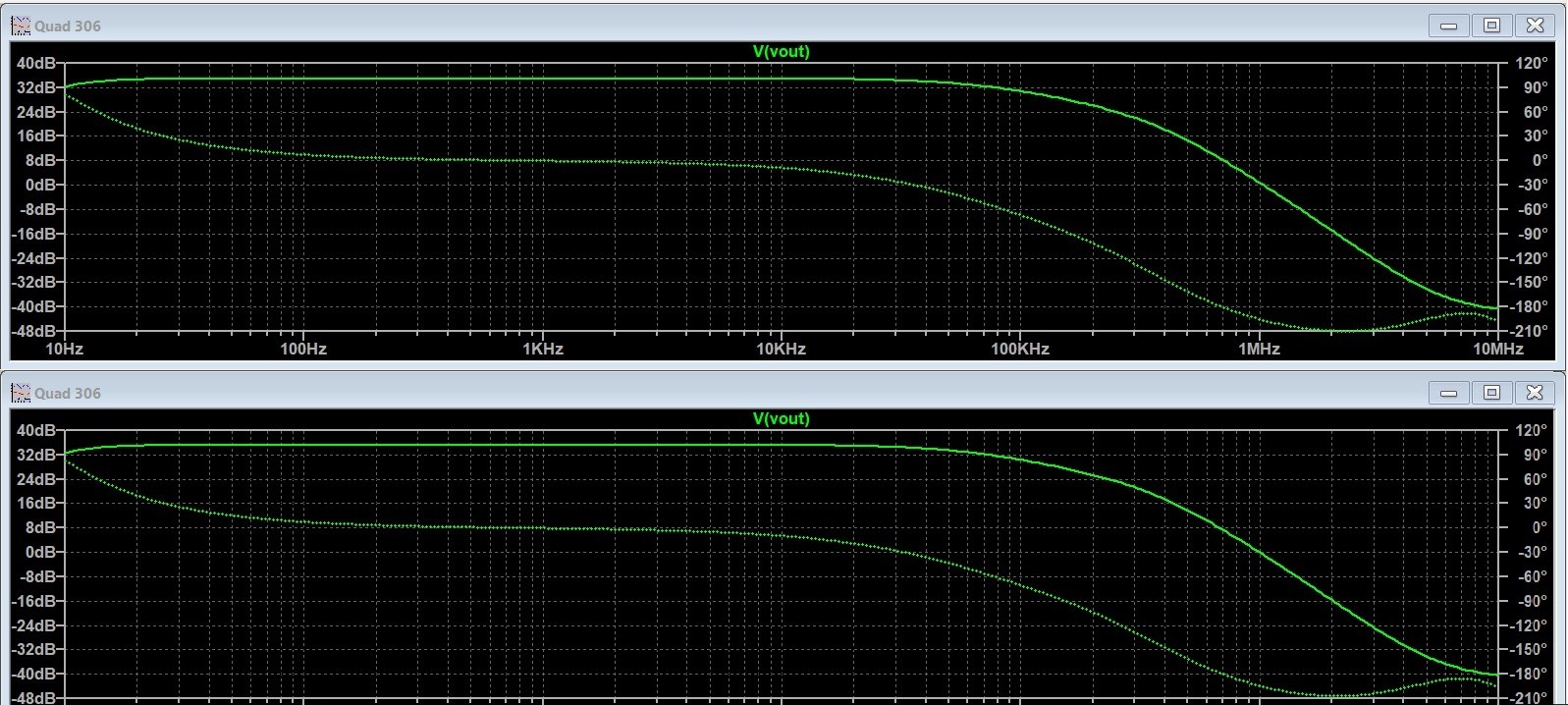This screenshot has width=1568, height=705.
Task: Click the 0° phase label in the lower plot
Action: click(1539, 527)
